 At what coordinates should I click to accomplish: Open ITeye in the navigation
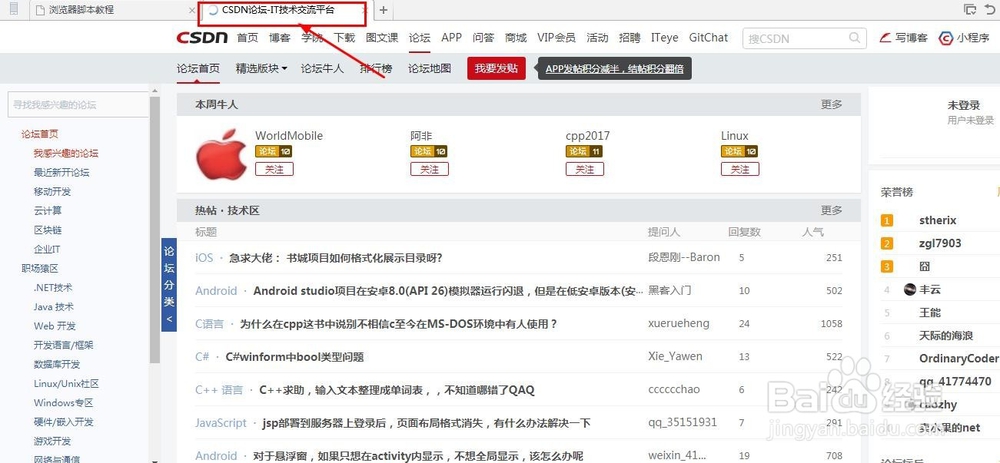tap(665, 38)
